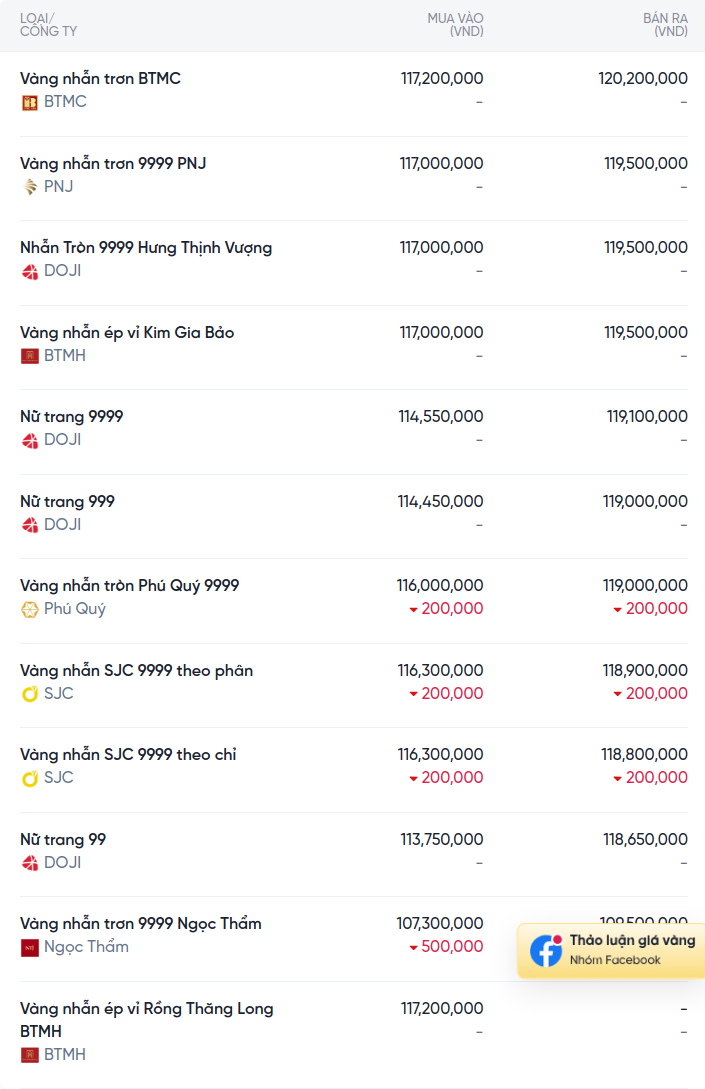This screenshot has height=1089, width=705.
Task: Click the Phú Quý logo icon
Action: coord(29,610)
